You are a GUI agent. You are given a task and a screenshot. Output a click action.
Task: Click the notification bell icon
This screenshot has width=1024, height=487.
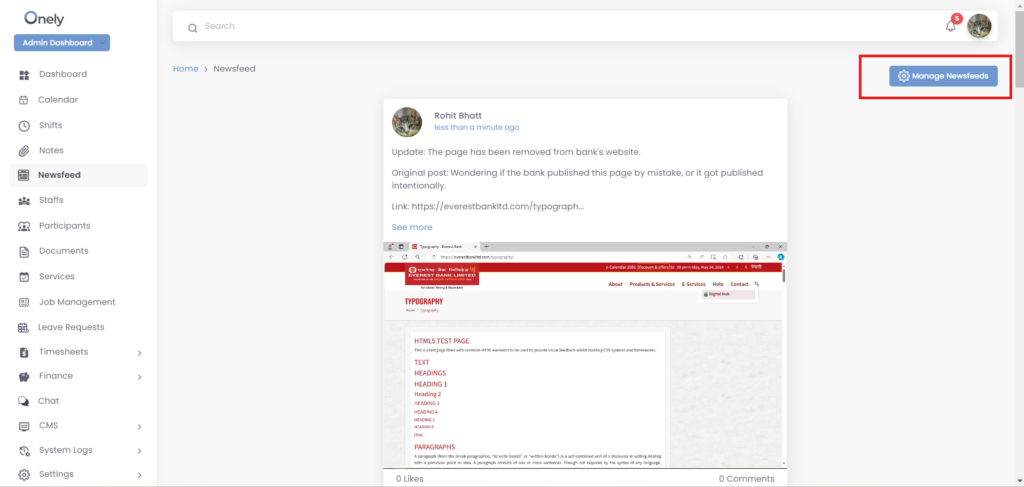pos(950,26)
